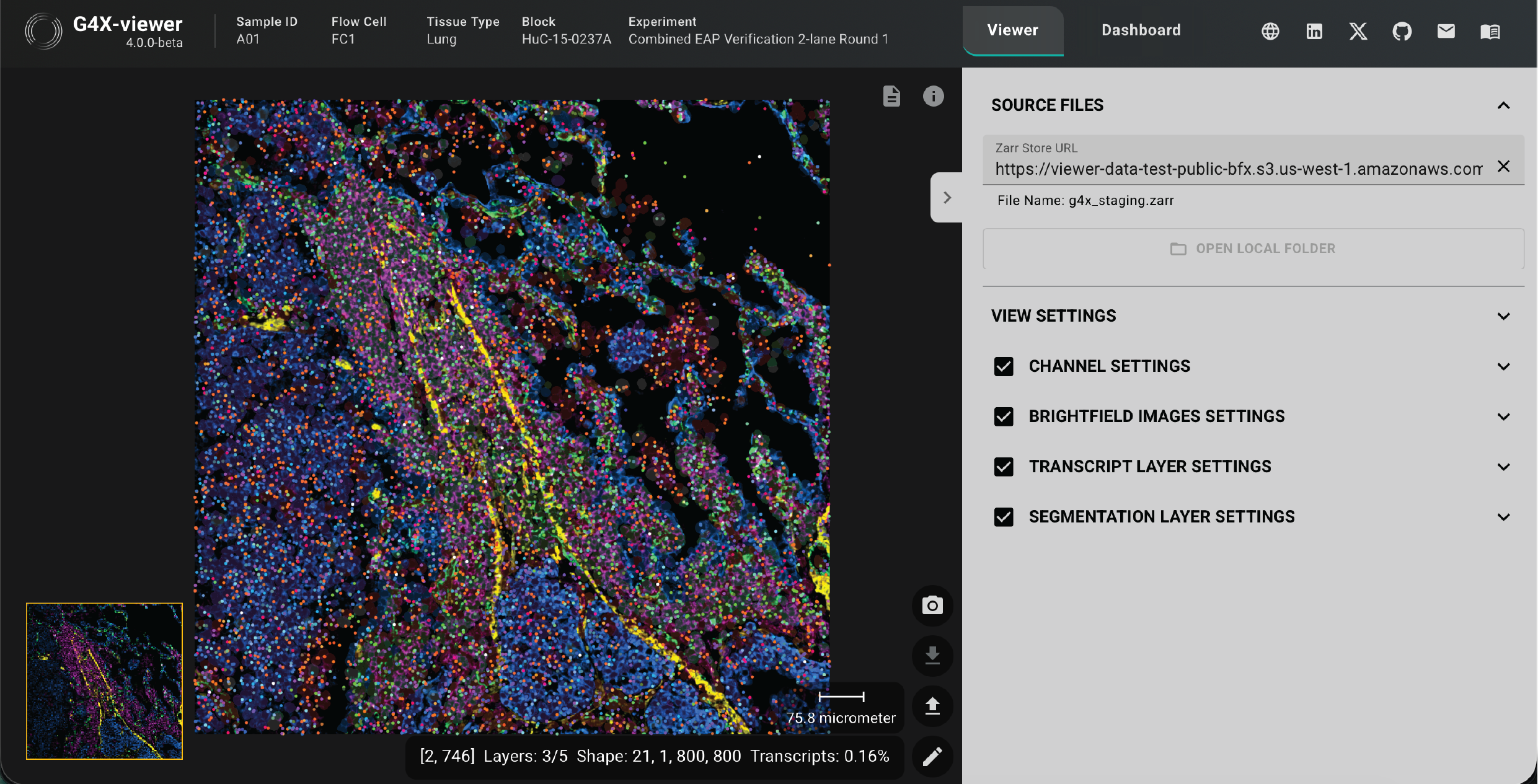Click the document file icon above viewer
This screenshot has height=784, width=1538.
click(891, 96)
